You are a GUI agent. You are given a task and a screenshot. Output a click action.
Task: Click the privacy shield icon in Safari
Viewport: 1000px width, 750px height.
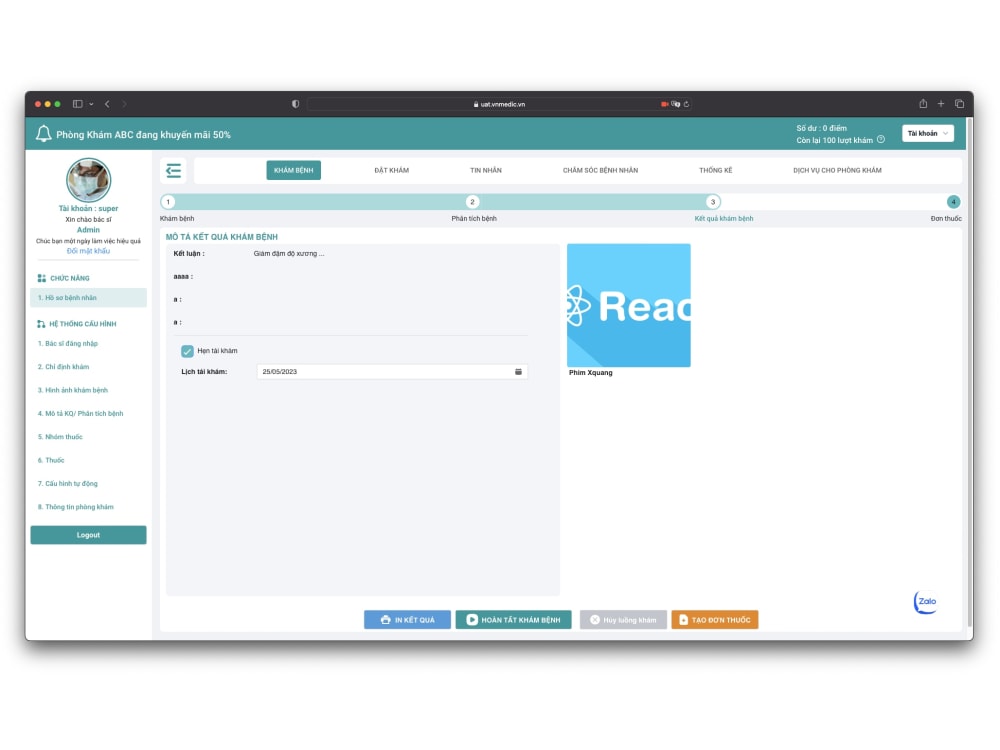coord(295,104)
